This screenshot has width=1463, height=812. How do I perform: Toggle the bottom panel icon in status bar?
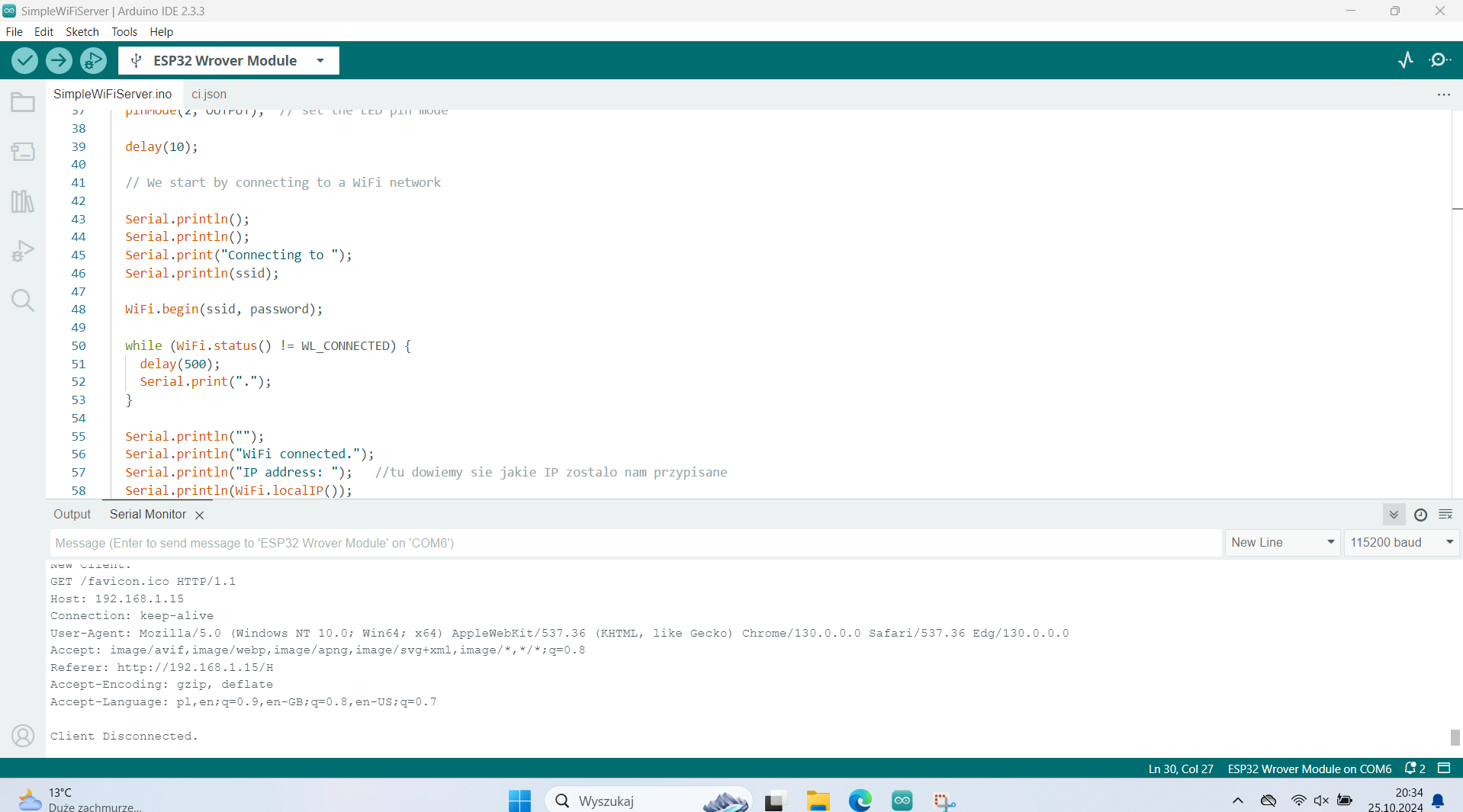[1444, 769]
